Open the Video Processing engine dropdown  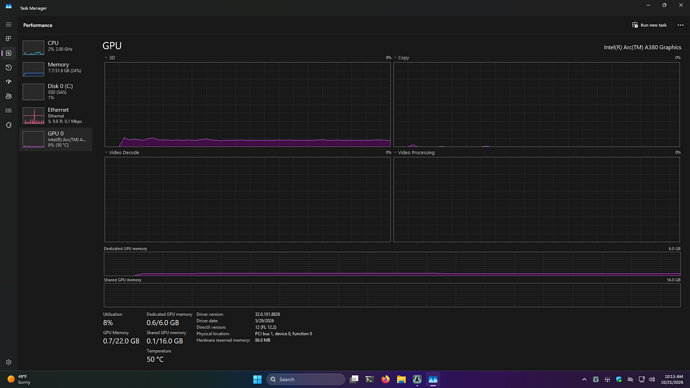pyautogui.click(x=414, y=153)
